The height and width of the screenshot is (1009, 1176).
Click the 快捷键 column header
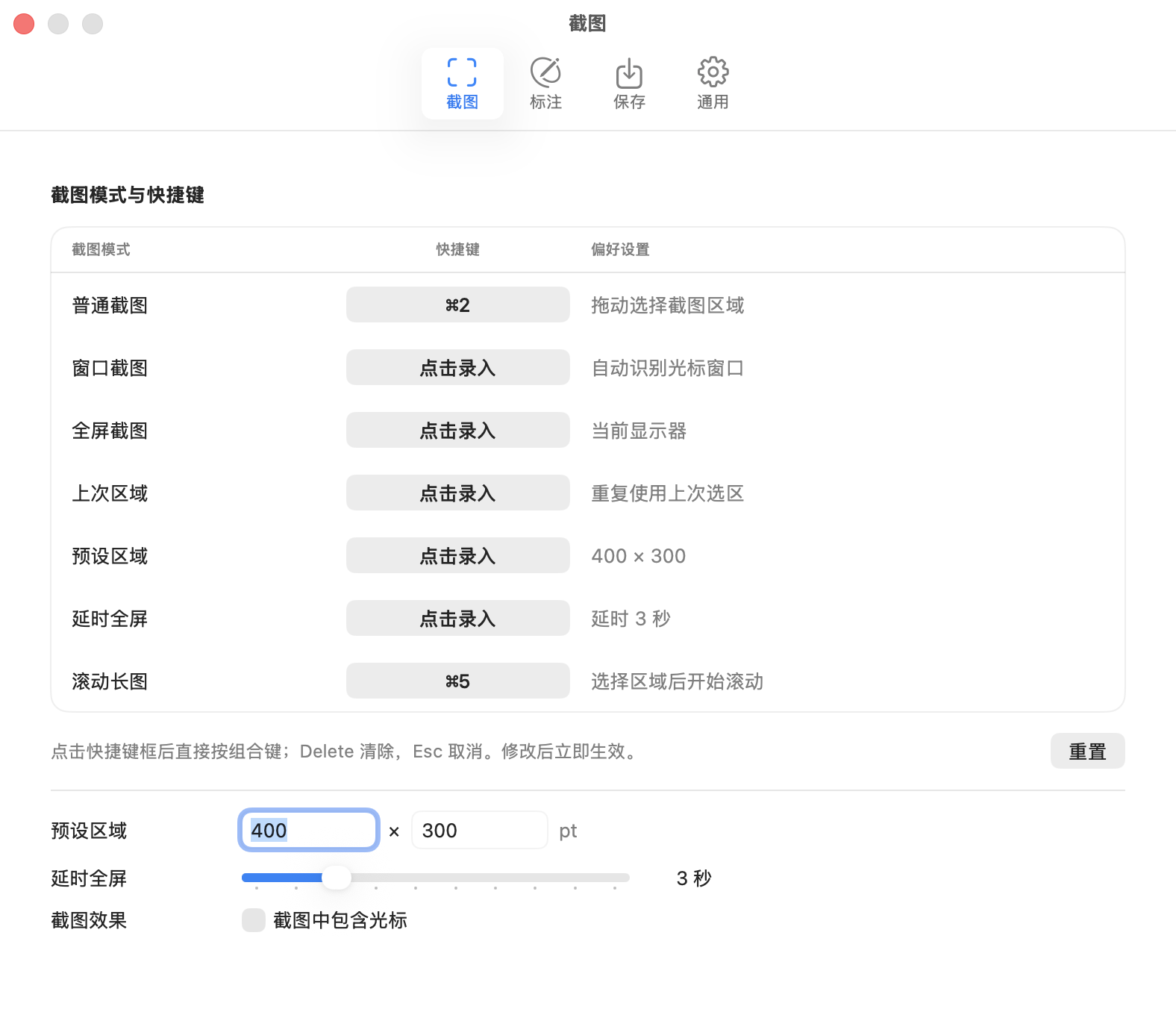pyautogui.click(x=457, y=249)
